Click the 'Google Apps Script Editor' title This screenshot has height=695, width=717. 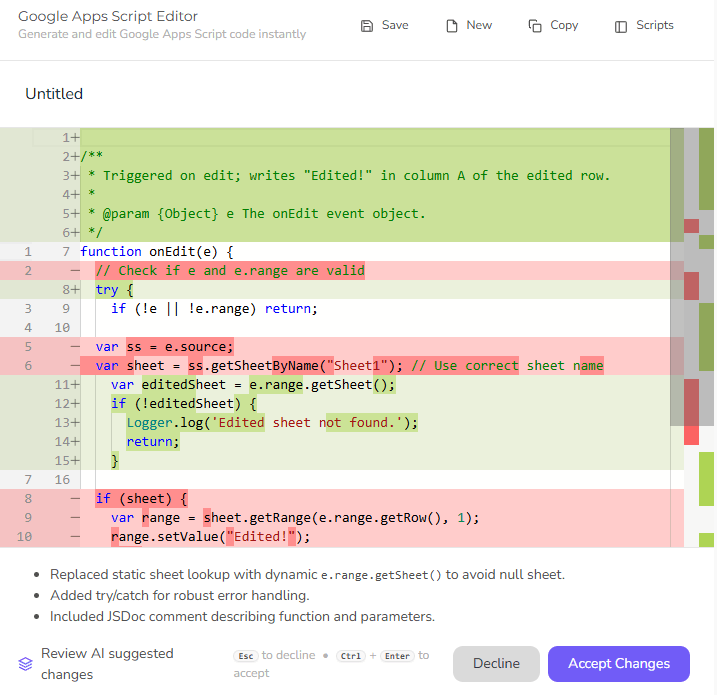108,16
